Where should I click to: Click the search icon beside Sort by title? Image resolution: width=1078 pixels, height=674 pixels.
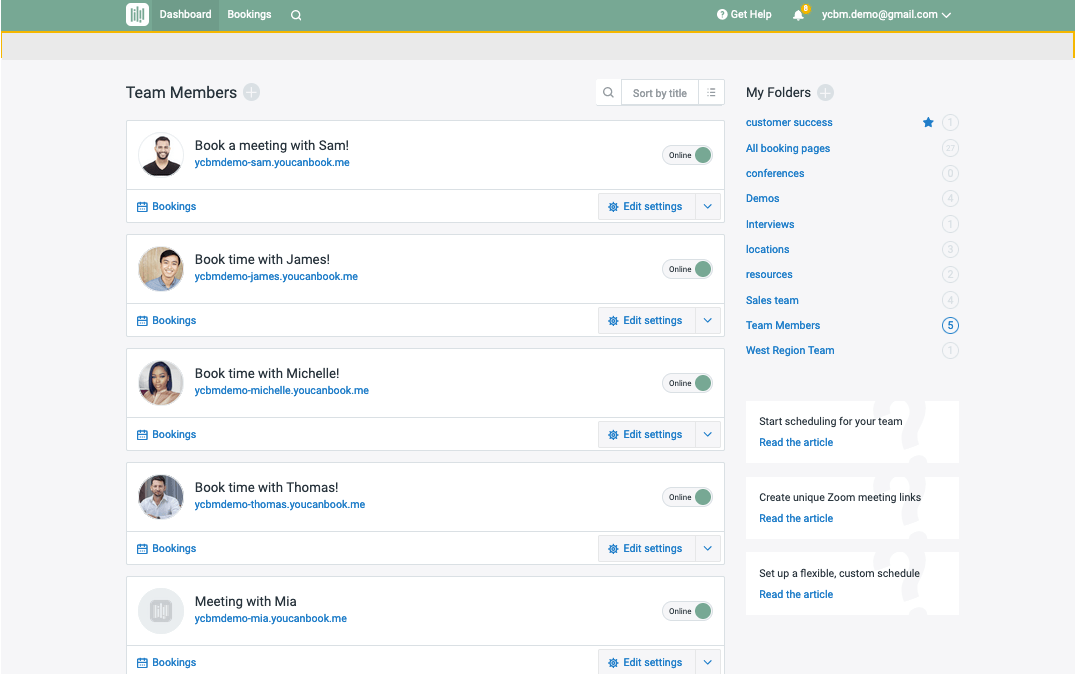pyautogui.click(x=608, y=93)
